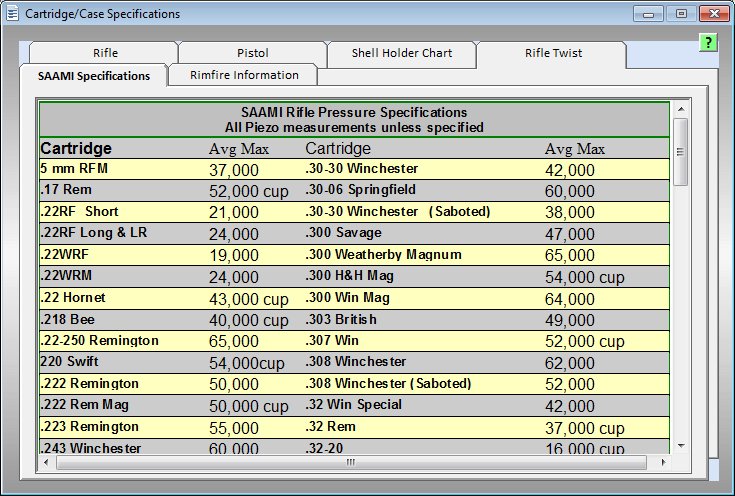Screen dimensions: 735x496
Task: Click the 5 mm RFM cartridge cell
Action: 74,169
